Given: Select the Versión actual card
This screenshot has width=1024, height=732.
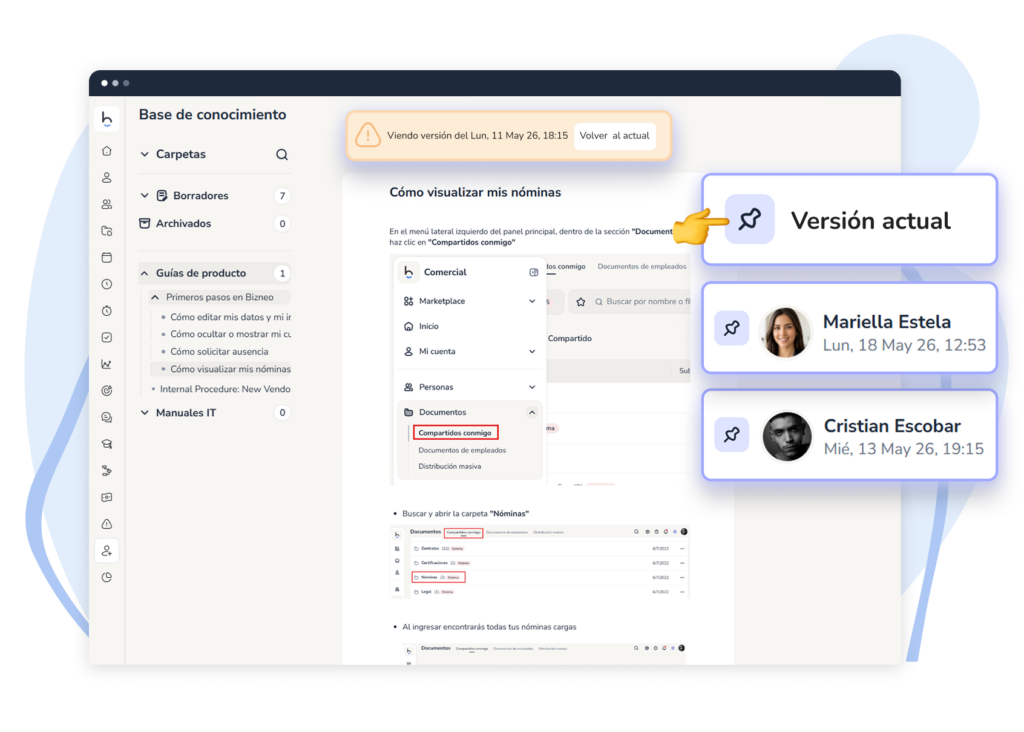Looking at the screenshot, I should [x=850, y=219].
